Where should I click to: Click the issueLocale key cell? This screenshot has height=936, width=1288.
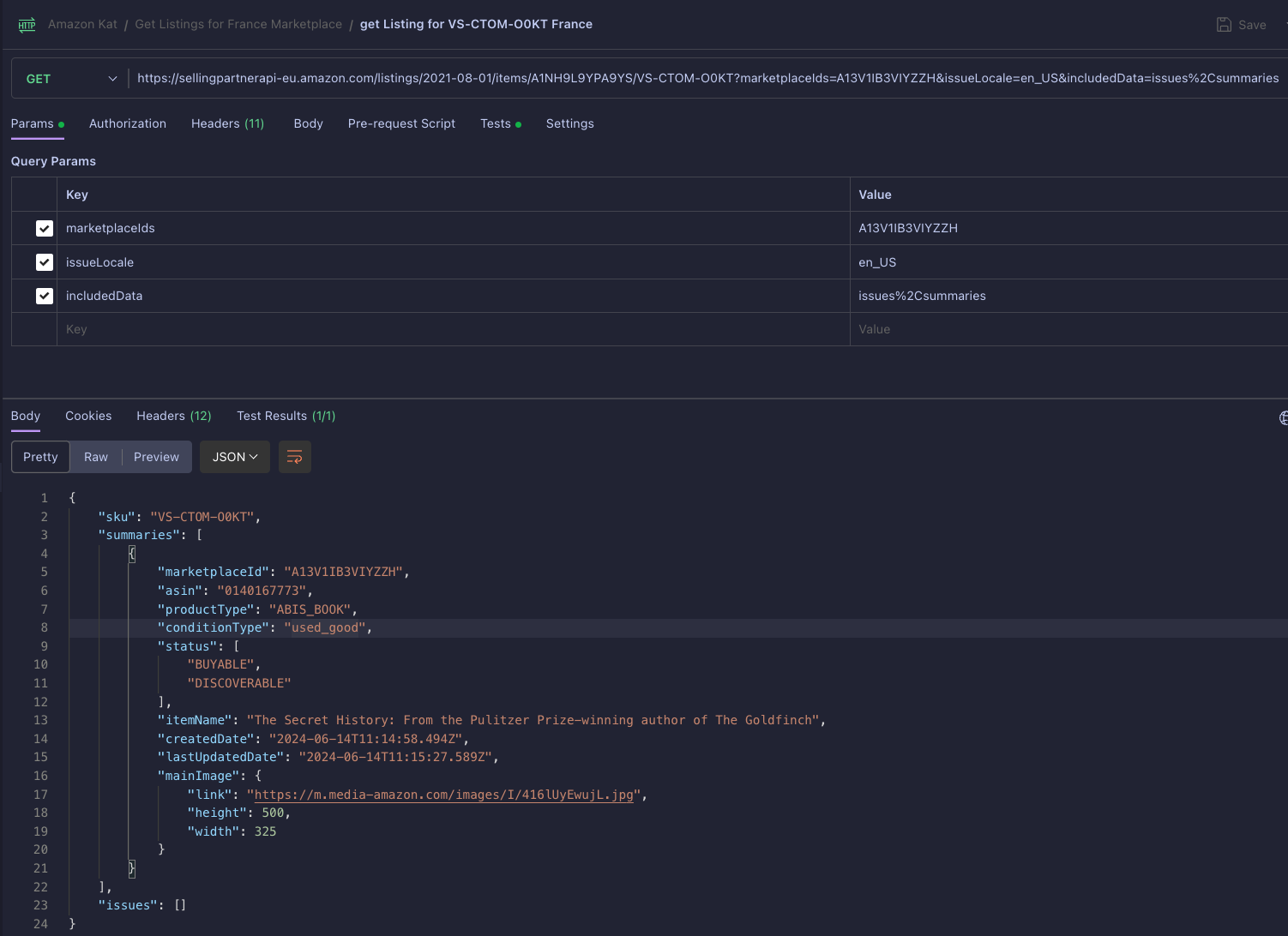tap(453, 262)
